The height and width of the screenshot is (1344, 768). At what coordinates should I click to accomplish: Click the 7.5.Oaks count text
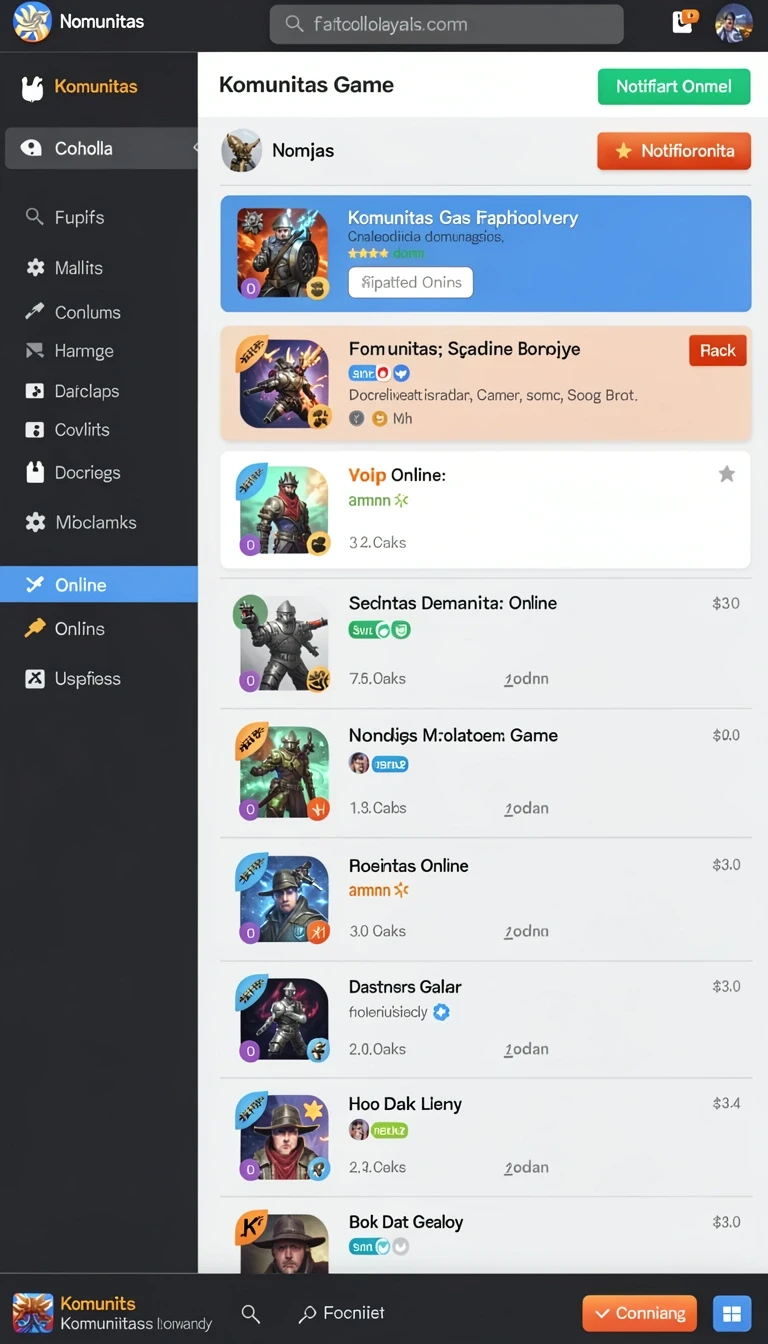pyautogui.click(x=377, y=678)
